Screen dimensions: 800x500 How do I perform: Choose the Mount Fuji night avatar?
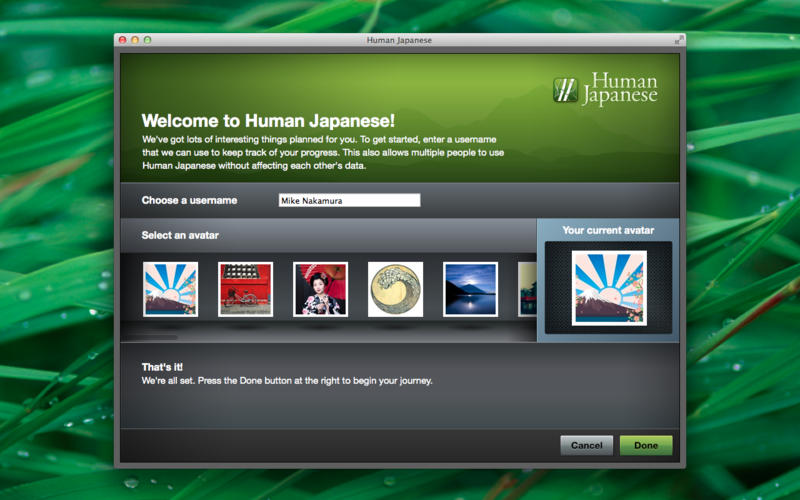[x=470, y=289]
